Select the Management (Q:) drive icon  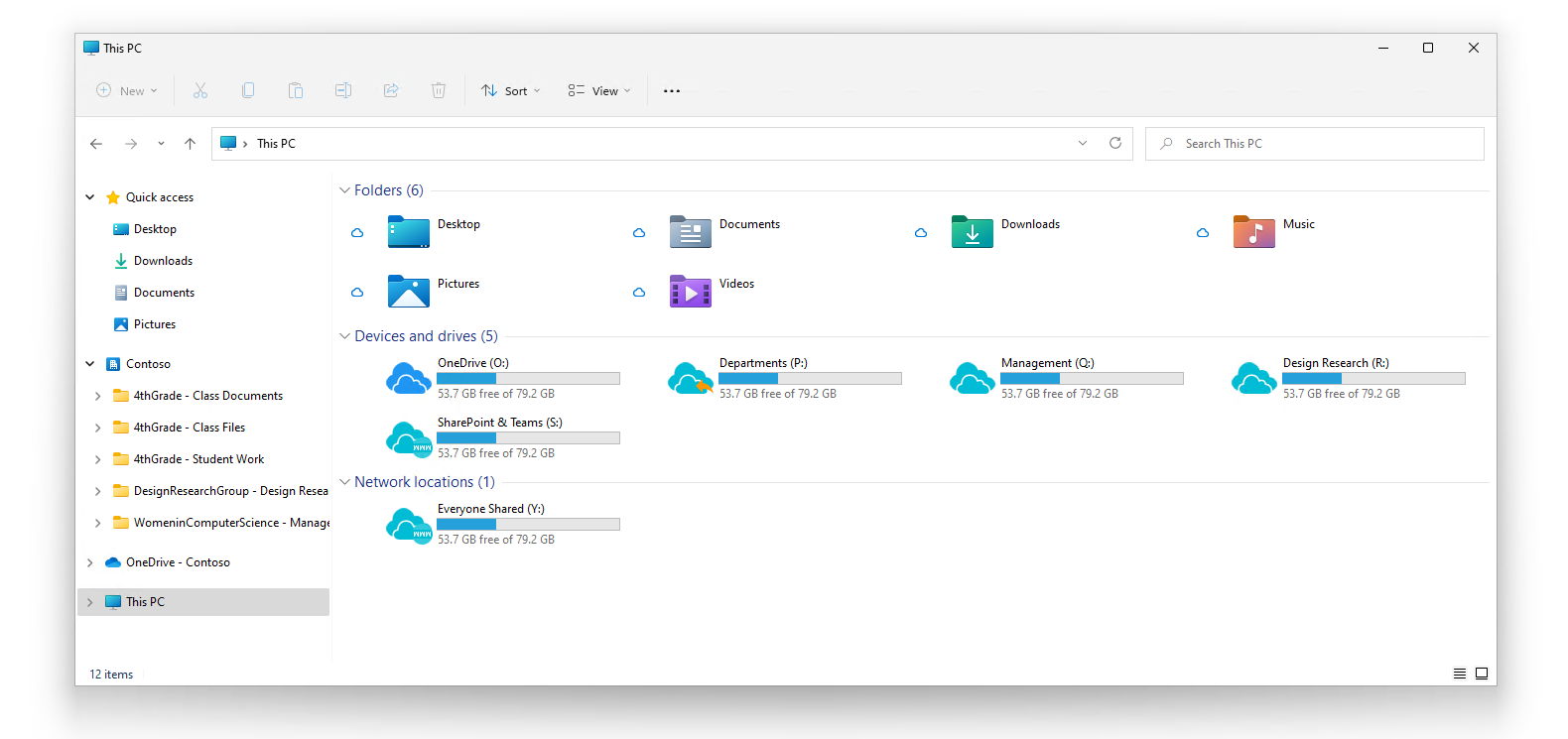[973, 378]
